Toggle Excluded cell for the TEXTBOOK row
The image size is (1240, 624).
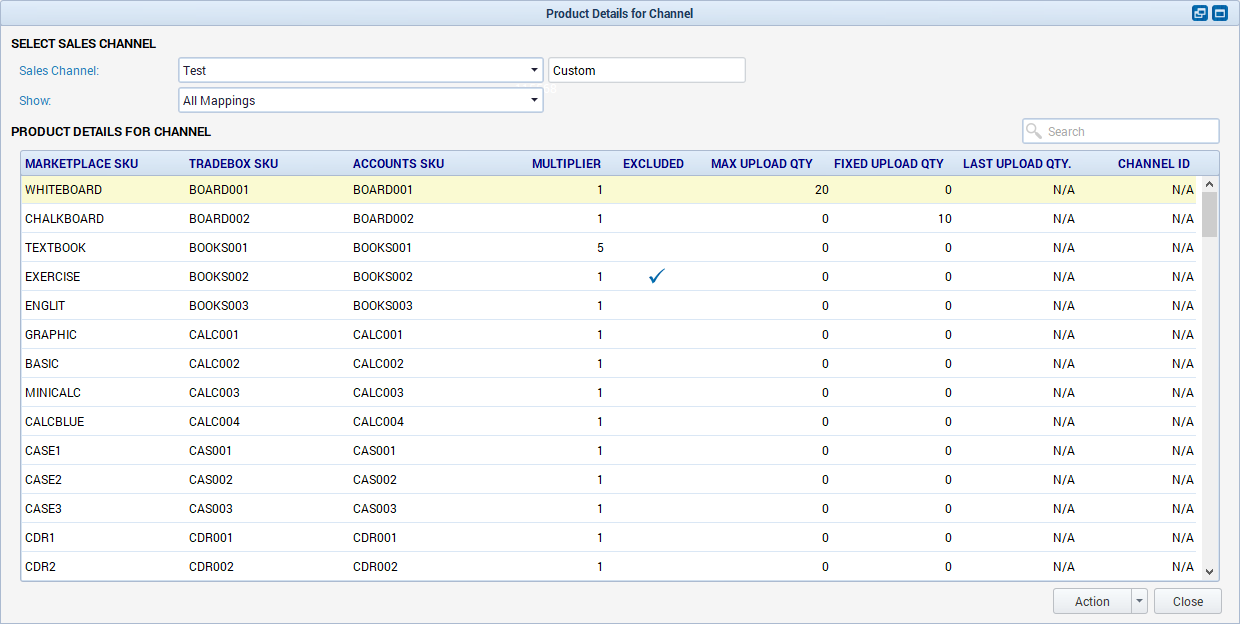click(653, 248)
